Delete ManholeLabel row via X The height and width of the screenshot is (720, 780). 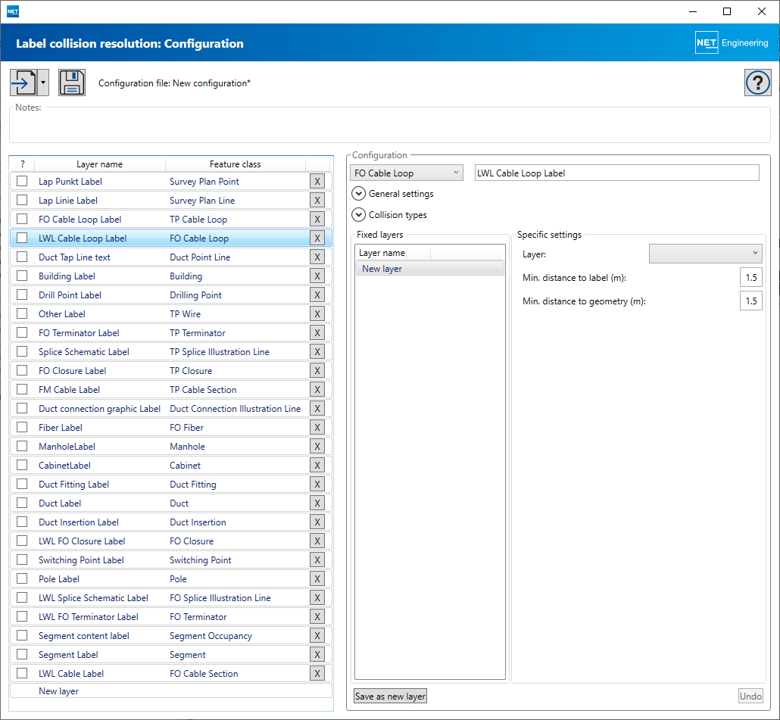click(317, 446)
